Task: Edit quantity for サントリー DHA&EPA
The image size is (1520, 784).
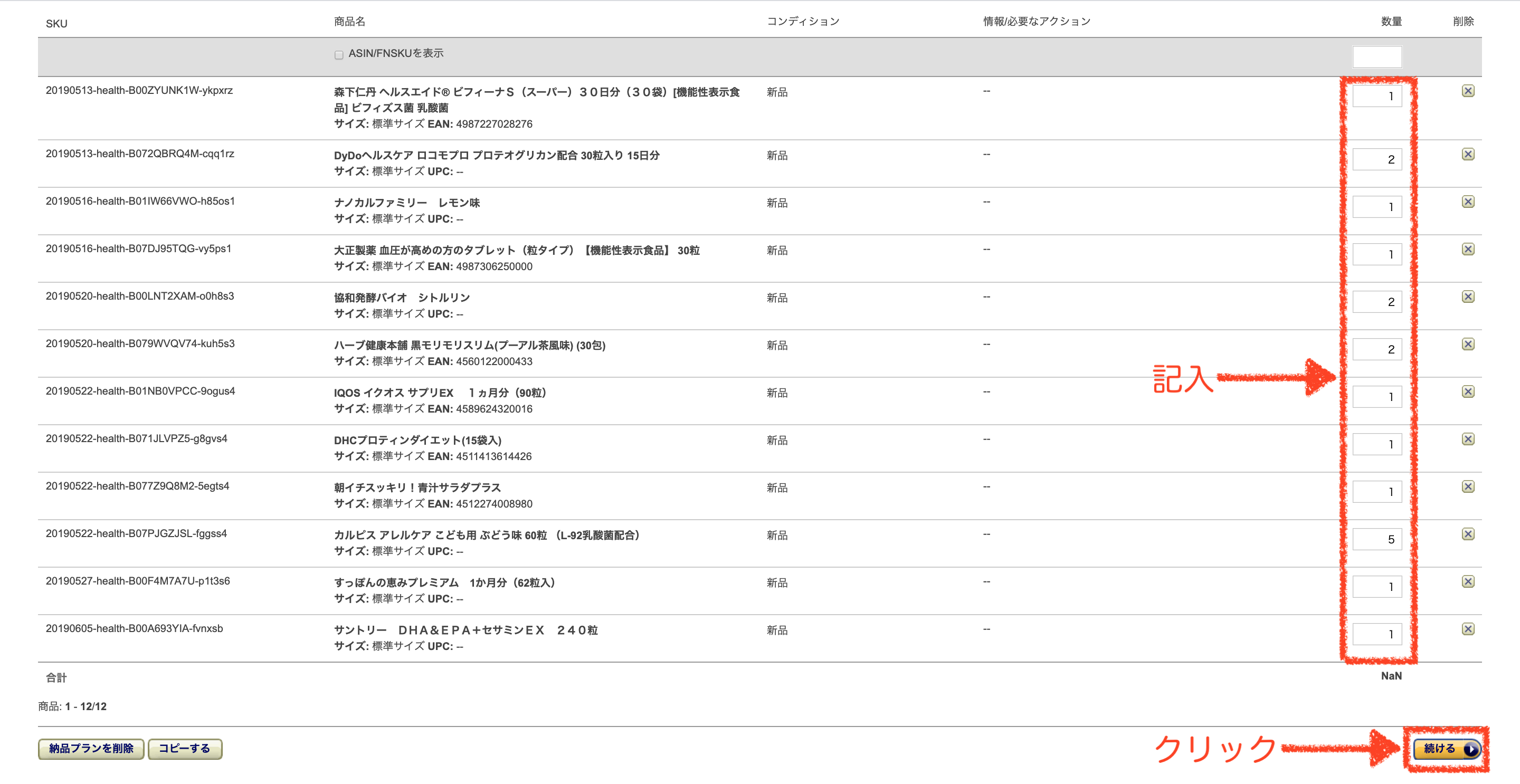Action: coord(1376,634)
